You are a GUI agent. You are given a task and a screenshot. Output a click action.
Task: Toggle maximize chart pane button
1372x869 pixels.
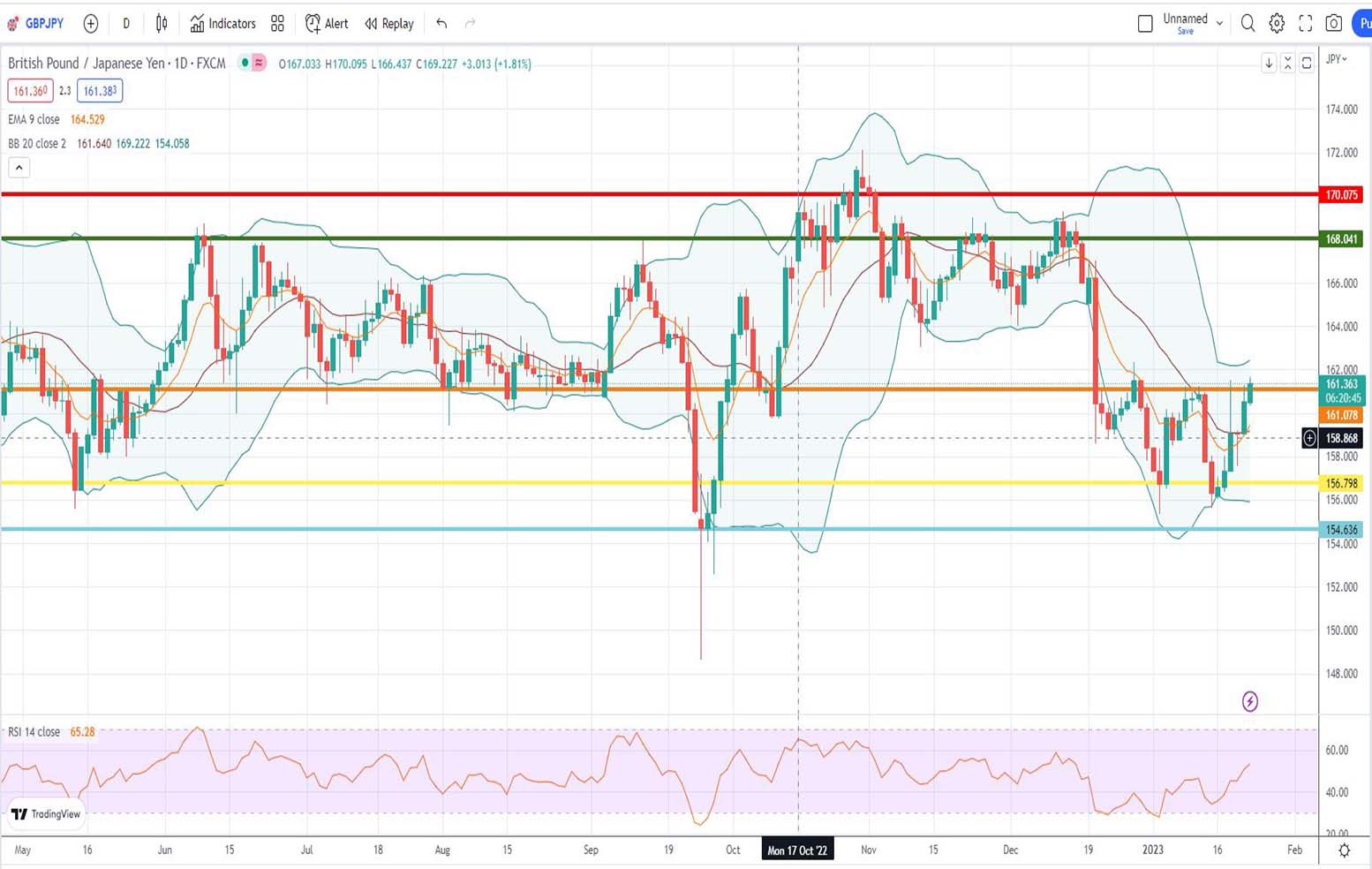click(x=1307, y=63)
